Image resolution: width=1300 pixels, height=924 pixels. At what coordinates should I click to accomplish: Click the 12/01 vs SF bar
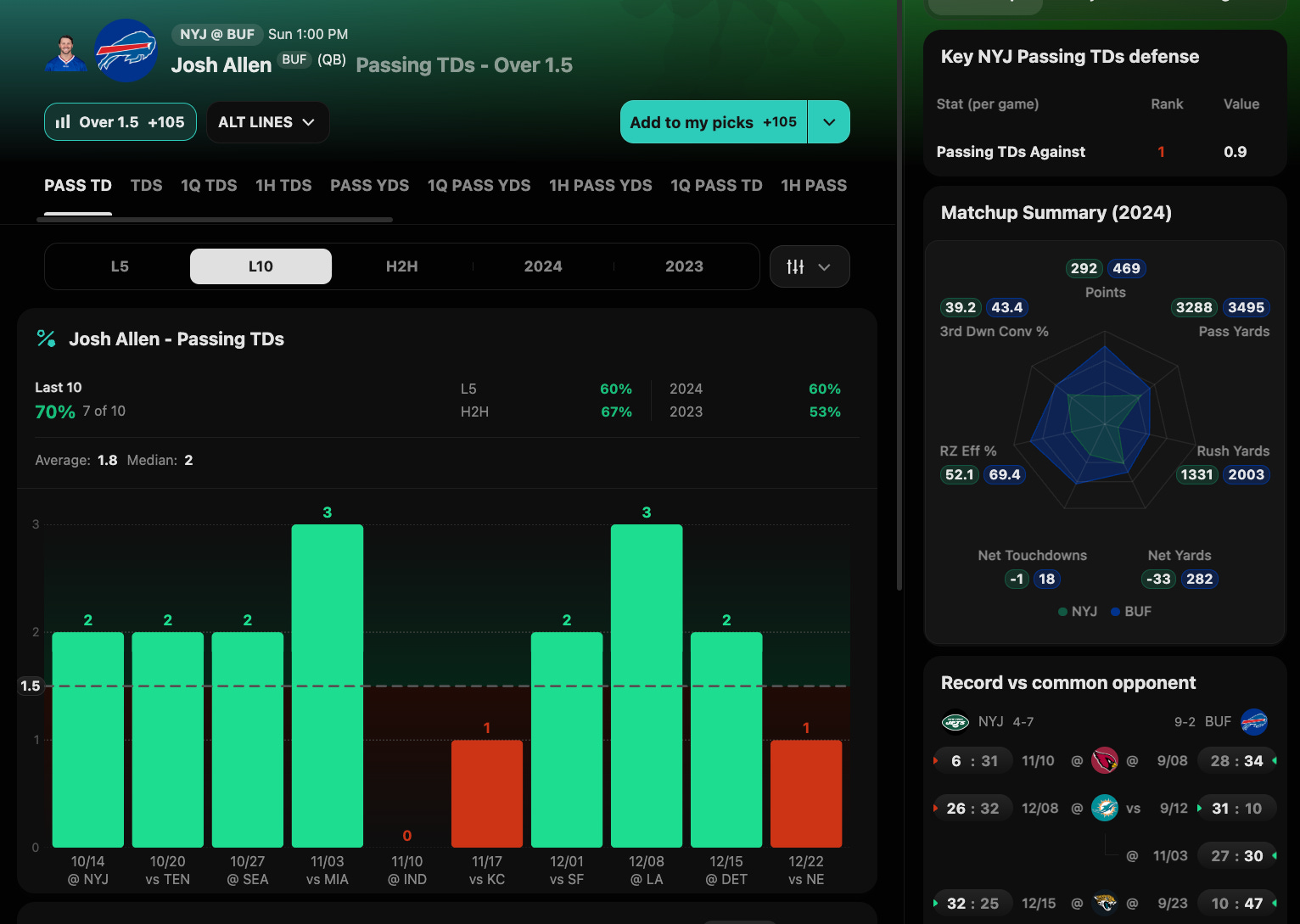coord(567,740)
